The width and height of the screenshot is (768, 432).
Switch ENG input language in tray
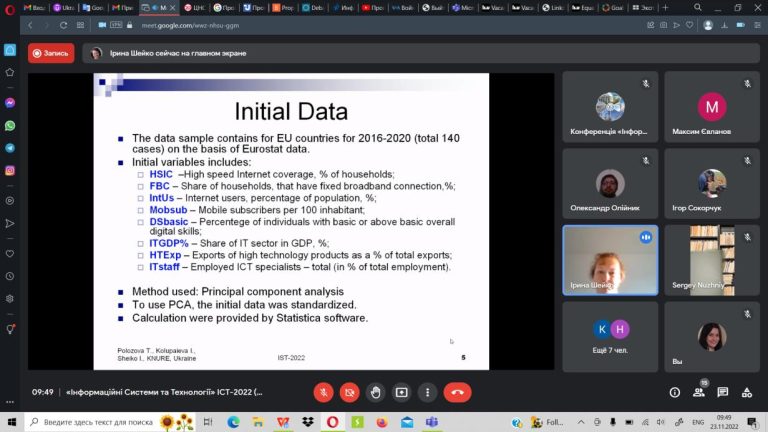tap(698, 422)
